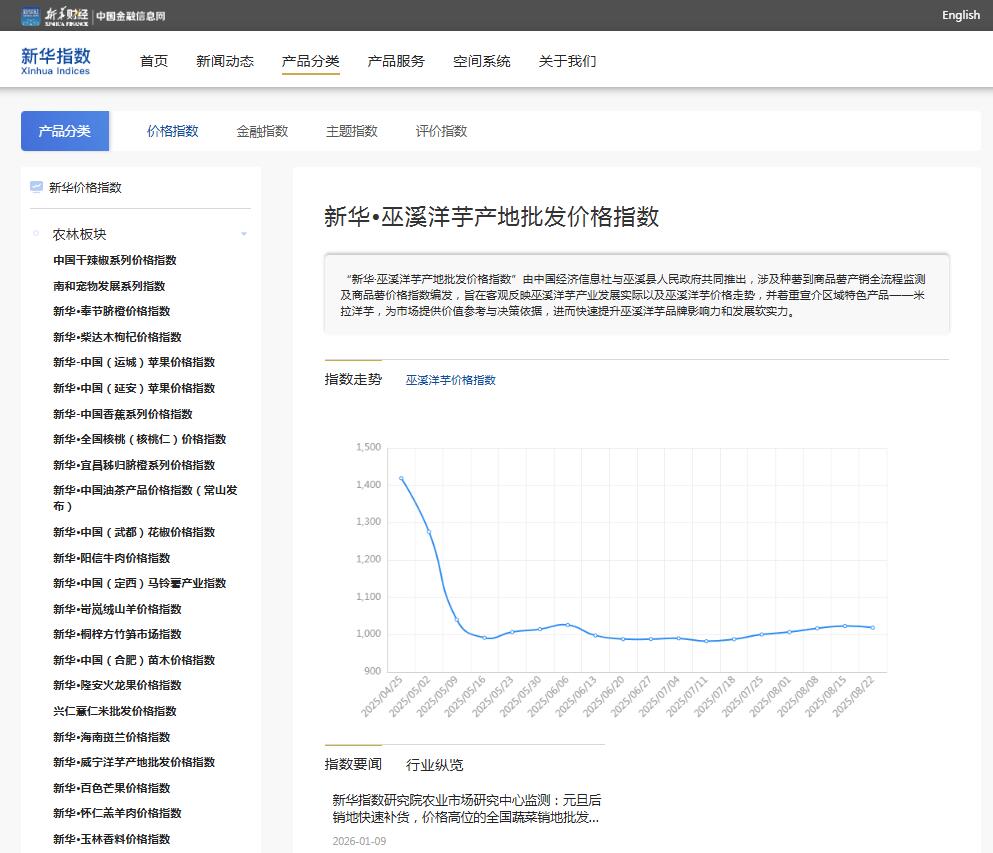Click the 2025/04/25 data point on chart
993x853 pixels.
(x=401, y=478)
